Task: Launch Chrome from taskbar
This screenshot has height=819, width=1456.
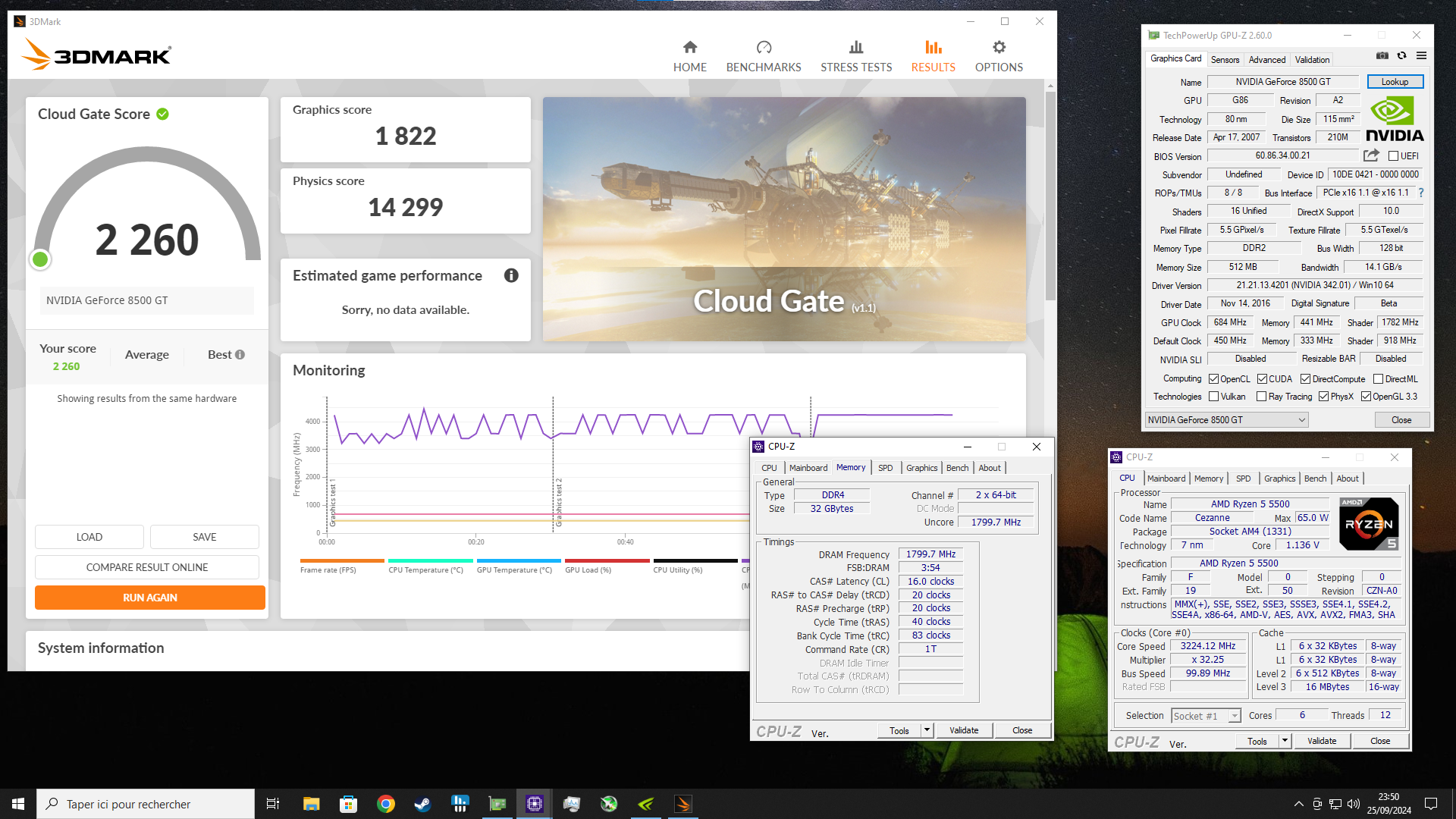Action: click(385, 804)
